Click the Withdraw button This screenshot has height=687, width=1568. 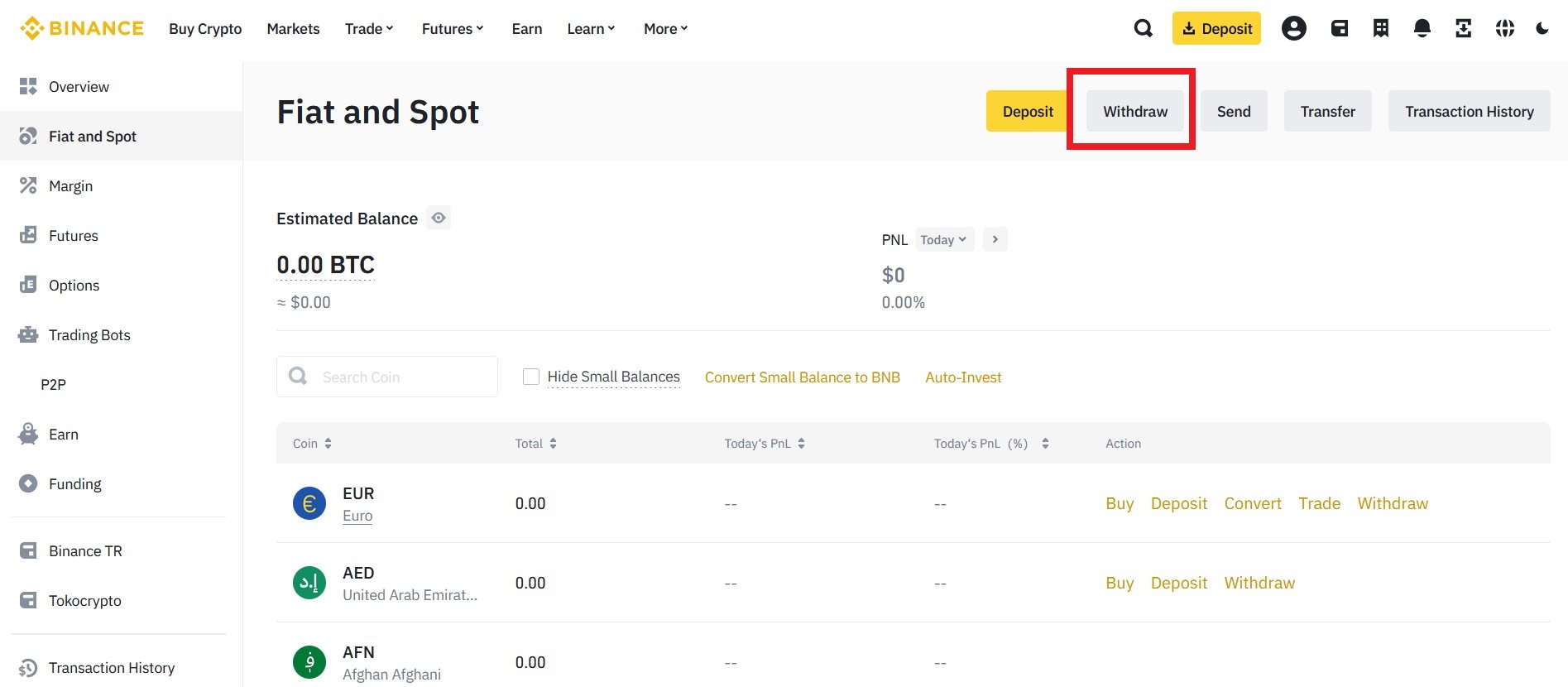click(1135, 111)
